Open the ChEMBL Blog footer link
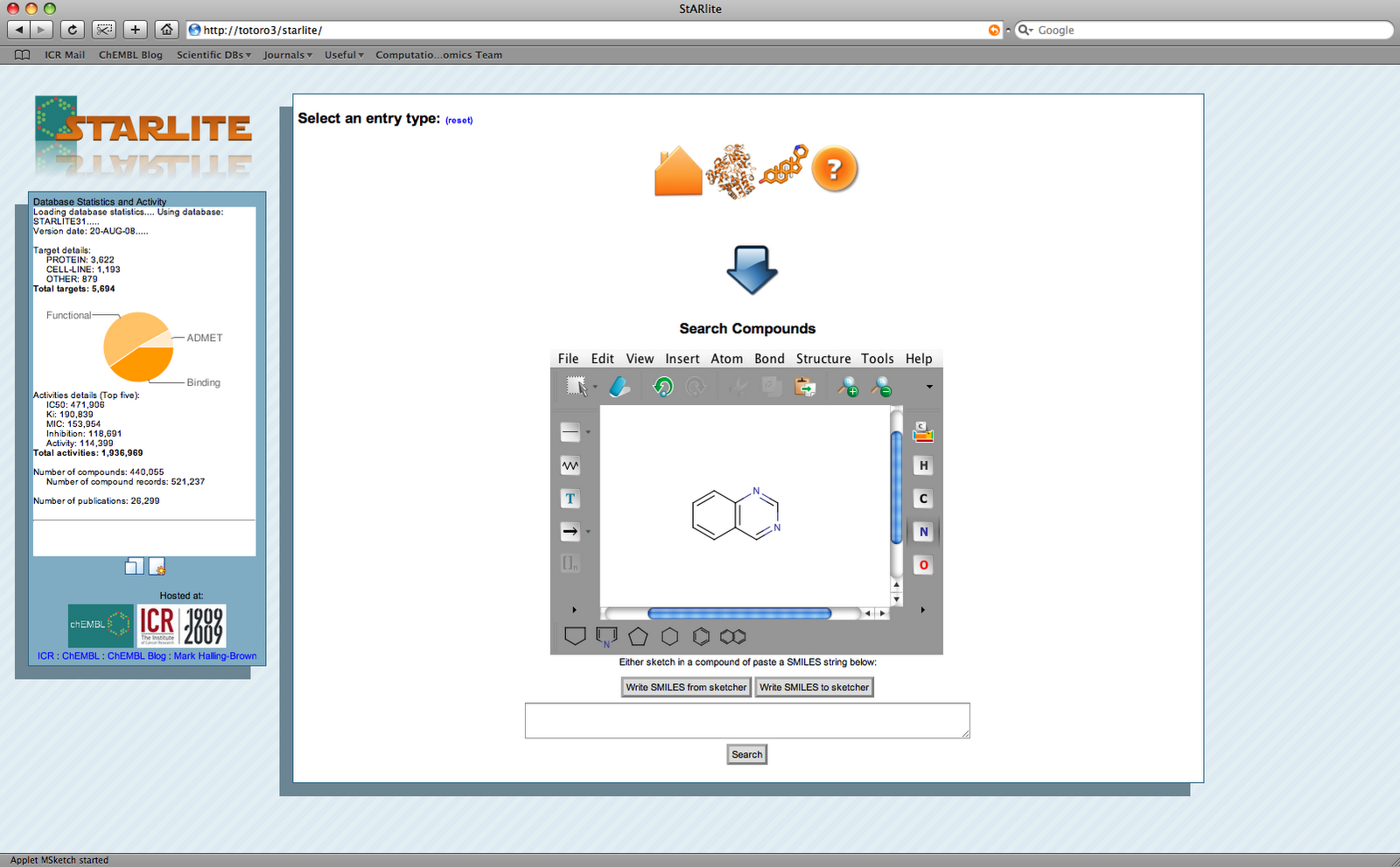This screenshot has height=867, width=1400. coord(136,656)
